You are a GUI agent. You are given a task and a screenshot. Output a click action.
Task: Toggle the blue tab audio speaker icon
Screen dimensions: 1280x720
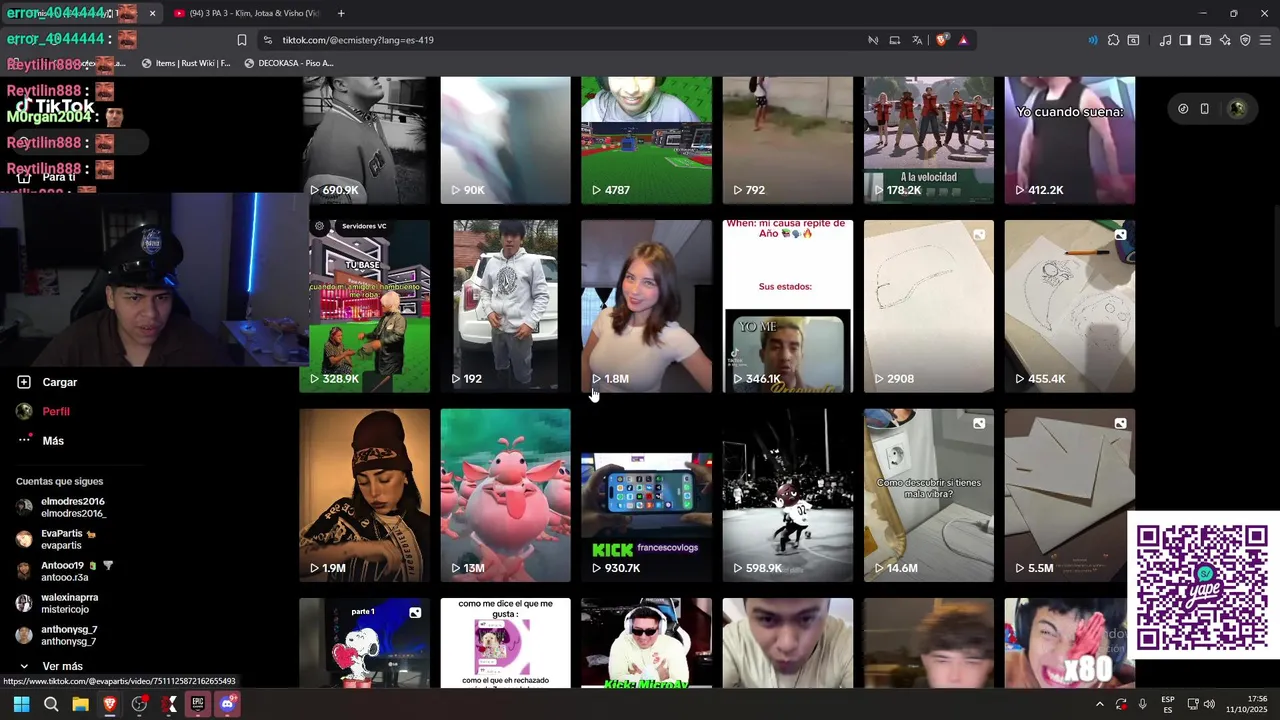pos(1092,40)
